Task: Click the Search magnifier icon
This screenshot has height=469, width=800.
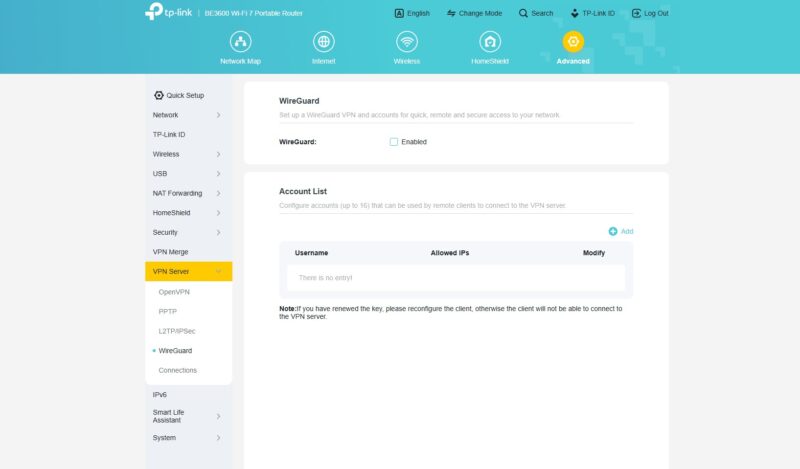Action: coord(523,13)
